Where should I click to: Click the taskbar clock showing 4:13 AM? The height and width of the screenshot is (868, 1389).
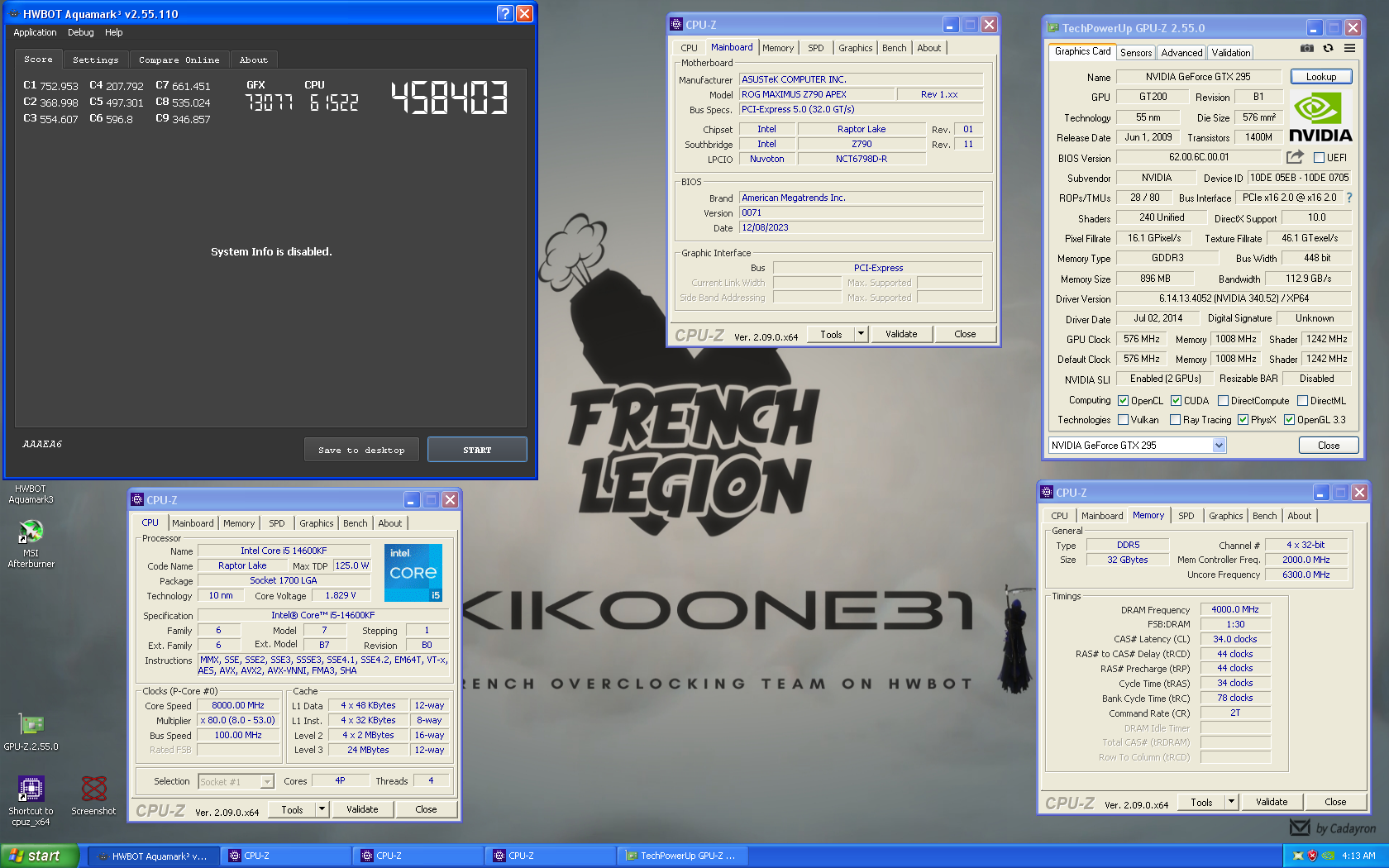tap(1358, 856)
